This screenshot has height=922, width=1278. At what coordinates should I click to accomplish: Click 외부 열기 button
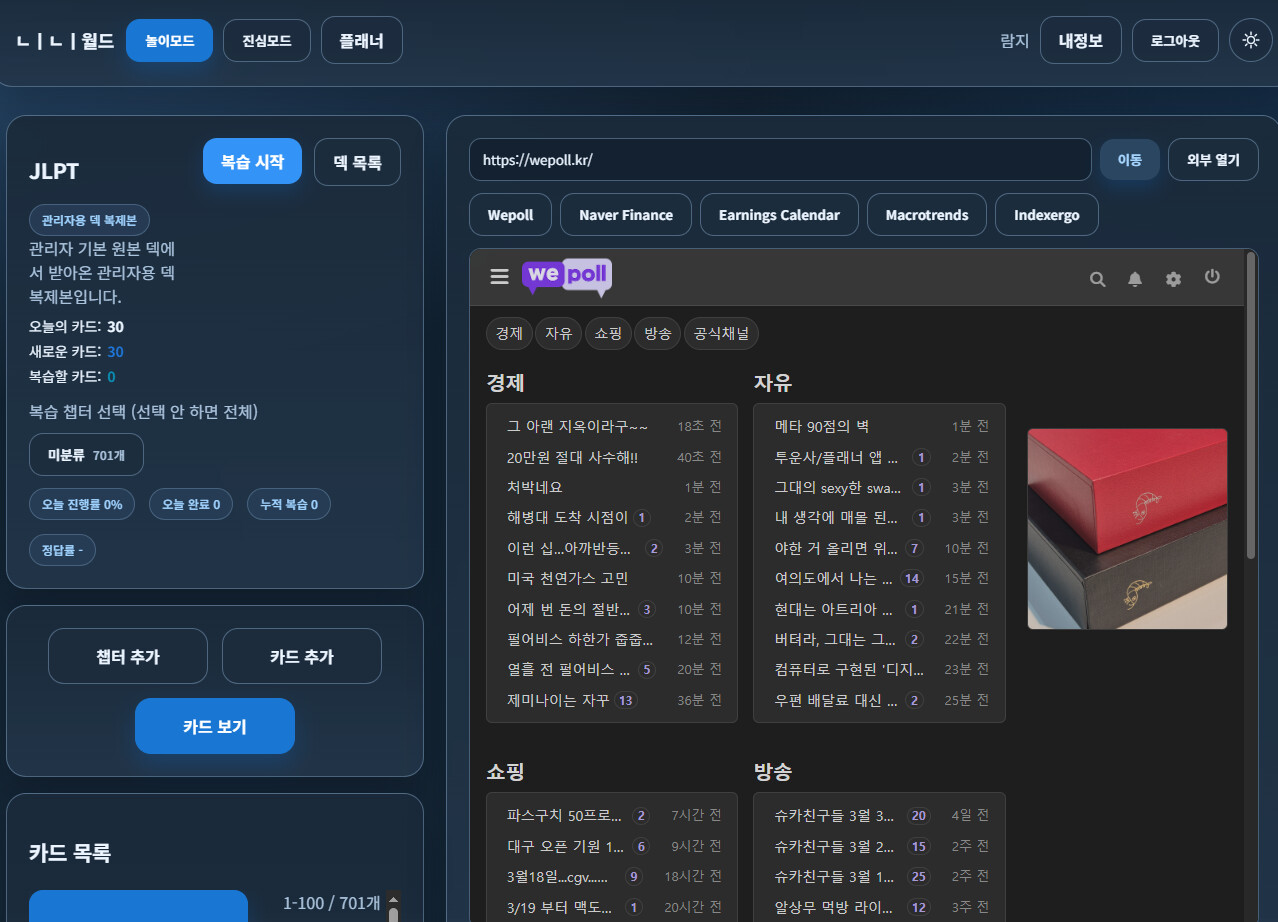pos(1213,160)
